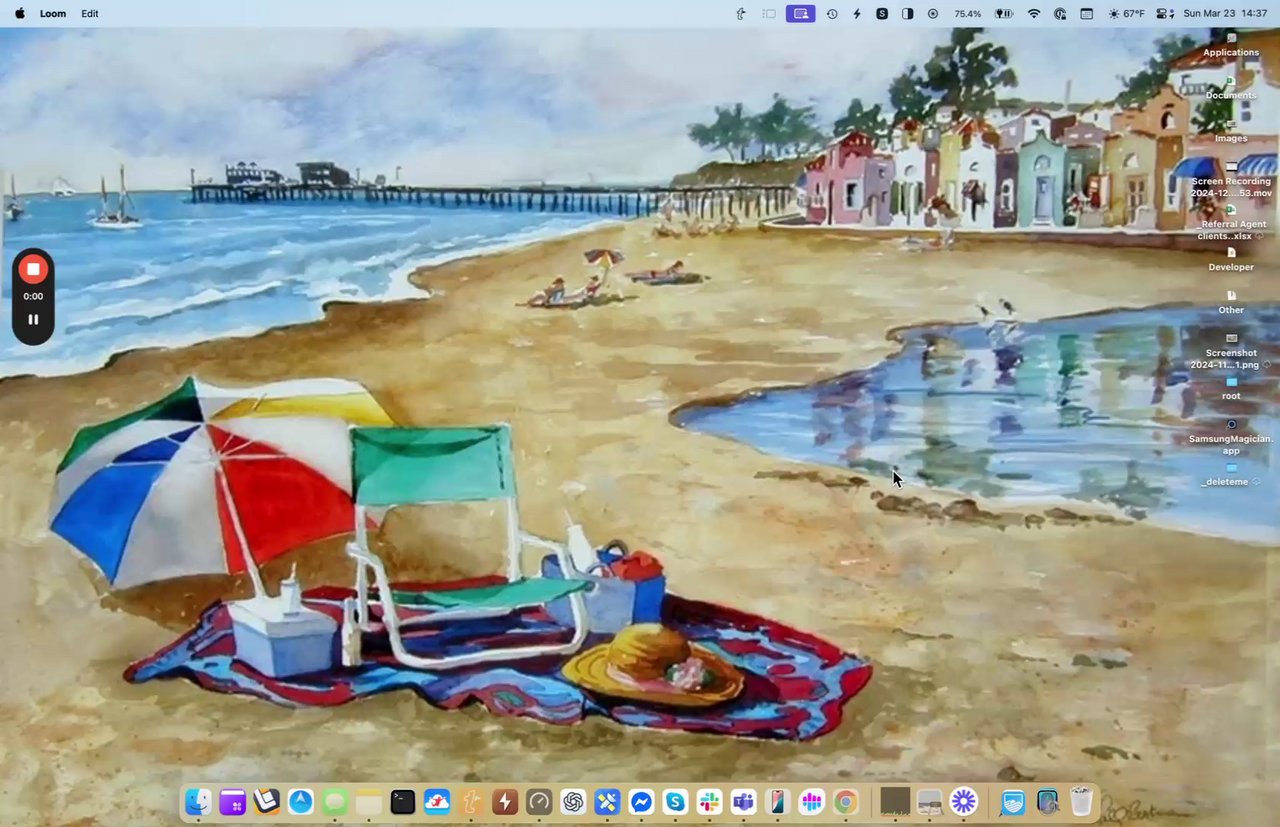Image resolution: width=1280 pixels, height=827 pixels.
Task: Open the cloud app icon in the Dock
Action: click(437, 802)
